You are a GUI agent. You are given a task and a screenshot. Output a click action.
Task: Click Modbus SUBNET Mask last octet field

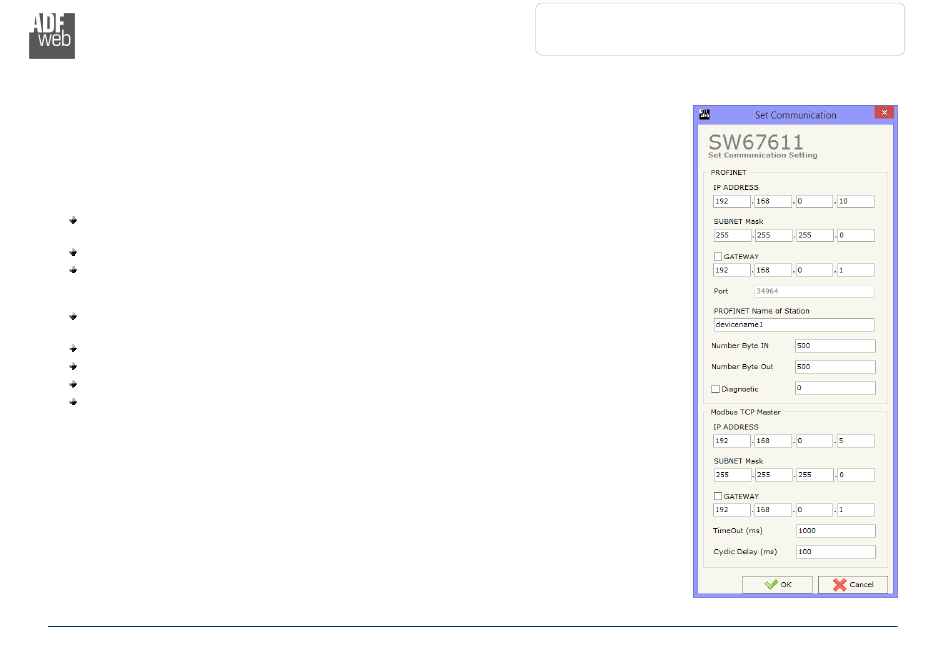[x=855, y=475]
